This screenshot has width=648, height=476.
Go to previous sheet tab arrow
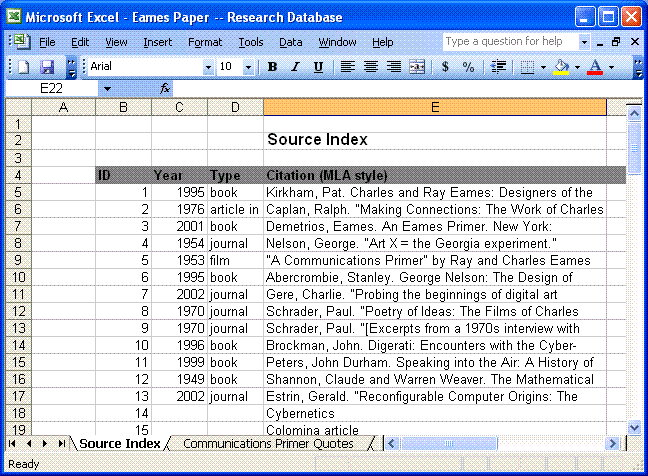(x=29, y=443)
